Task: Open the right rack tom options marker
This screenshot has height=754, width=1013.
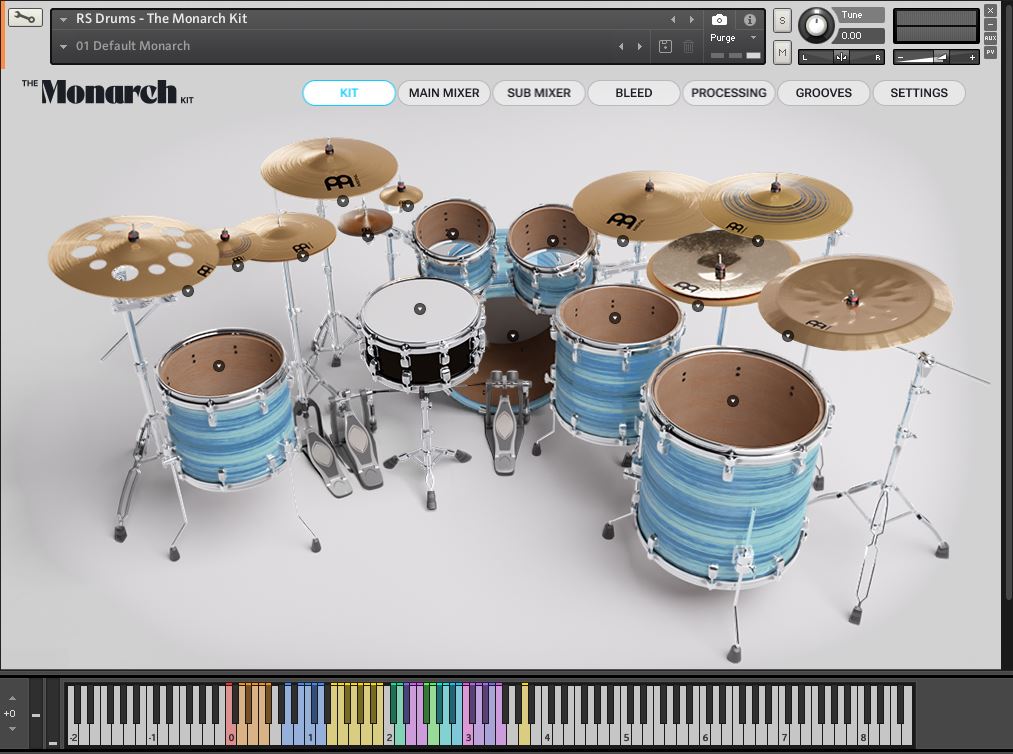Action: pos(552,241)
